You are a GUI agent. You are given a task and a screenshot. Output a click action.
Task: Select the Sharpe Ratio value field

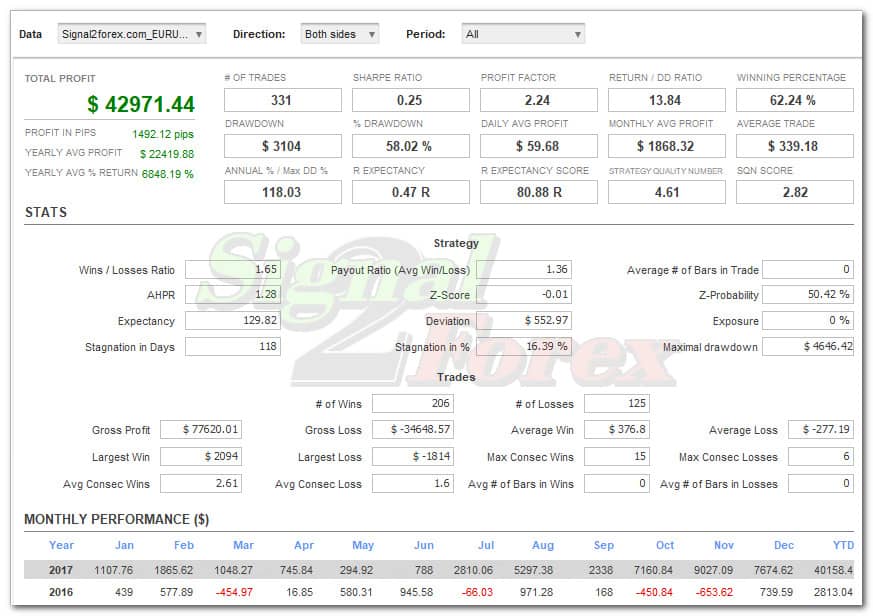[x=410, y=100]
